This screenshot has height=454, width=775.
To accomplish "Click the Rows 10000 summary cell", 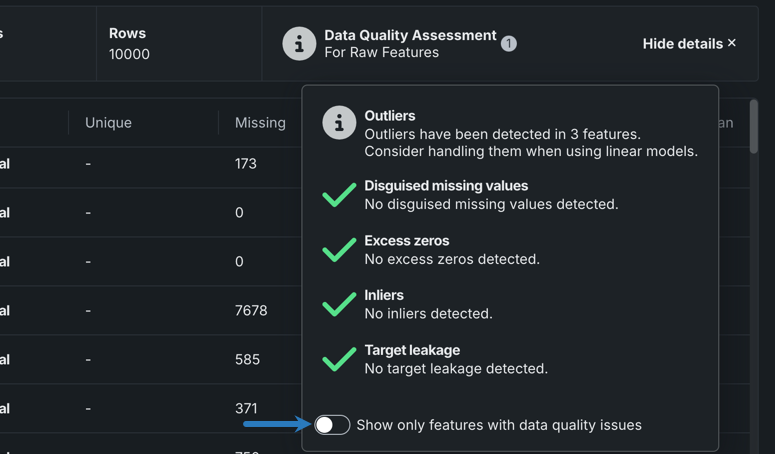I will coord(130,44).
